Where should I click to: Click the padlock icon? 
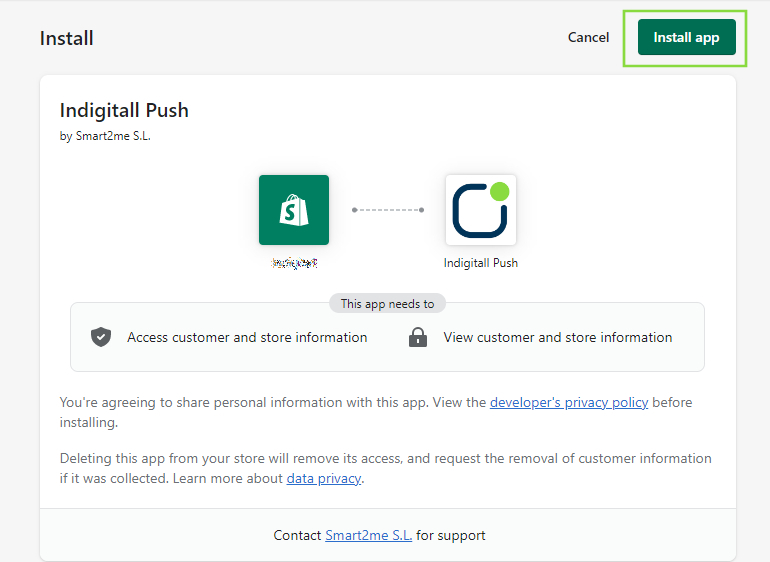[418, 337]
